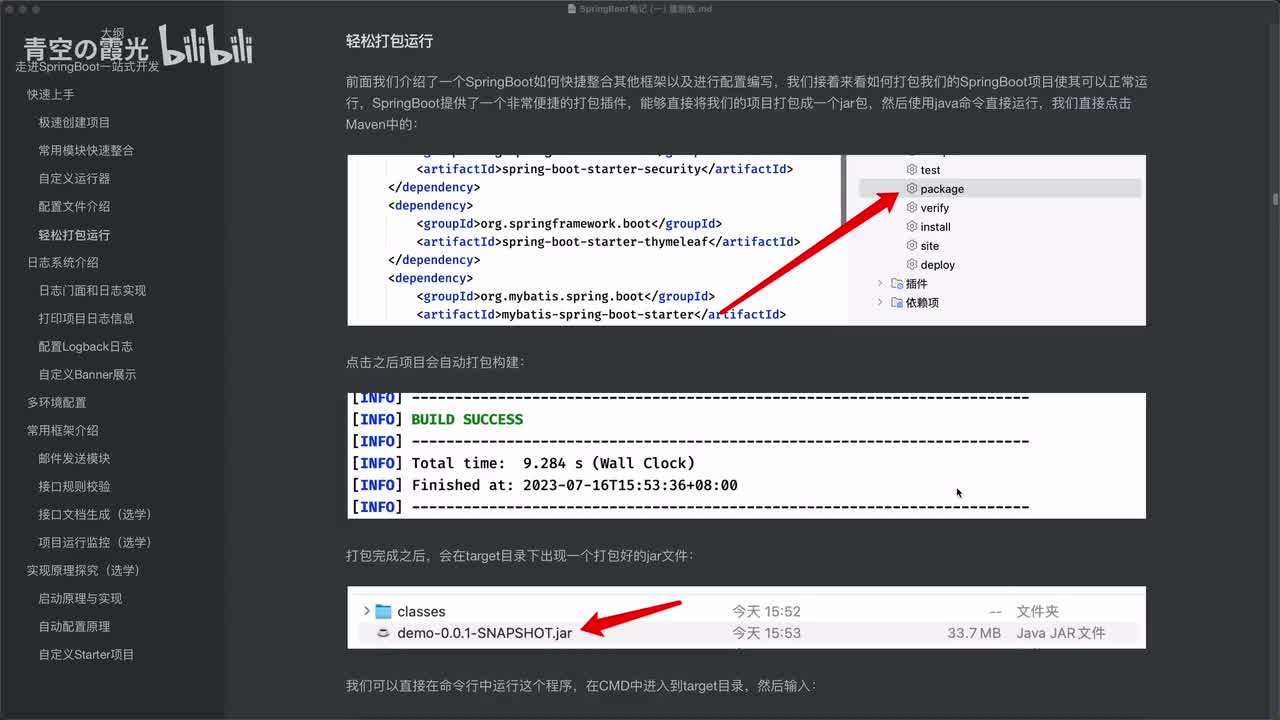Go to 极速创建项目 in outline

pyautogui.click(x=74, y=122)
